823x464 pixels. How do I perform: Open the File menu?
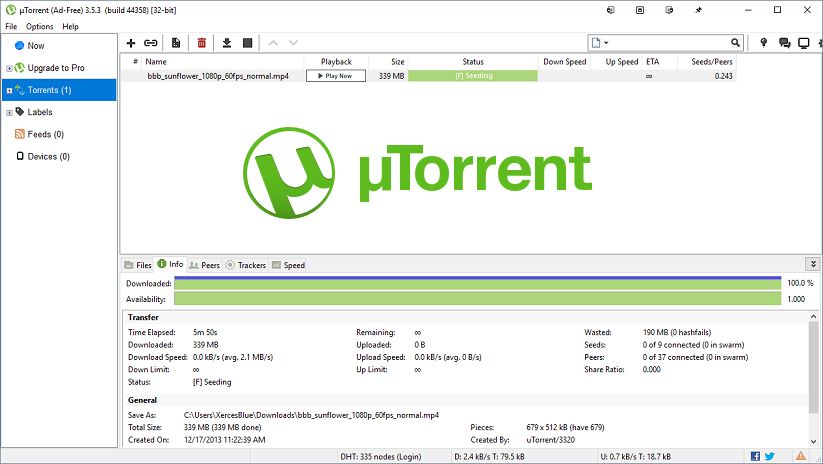click(x=11, y=26)
